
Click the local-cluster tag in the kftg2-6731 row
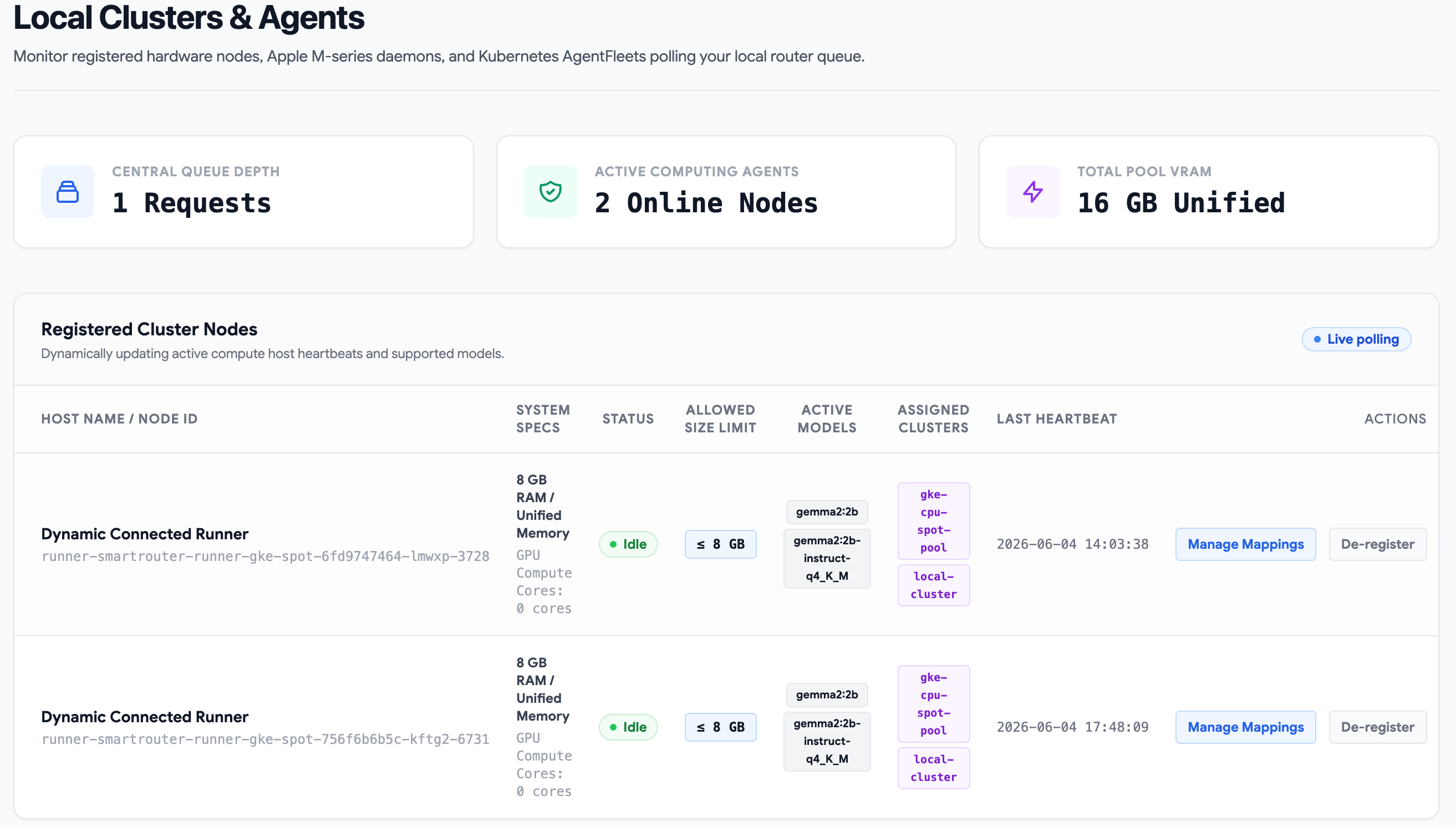[x=933, y=768]
